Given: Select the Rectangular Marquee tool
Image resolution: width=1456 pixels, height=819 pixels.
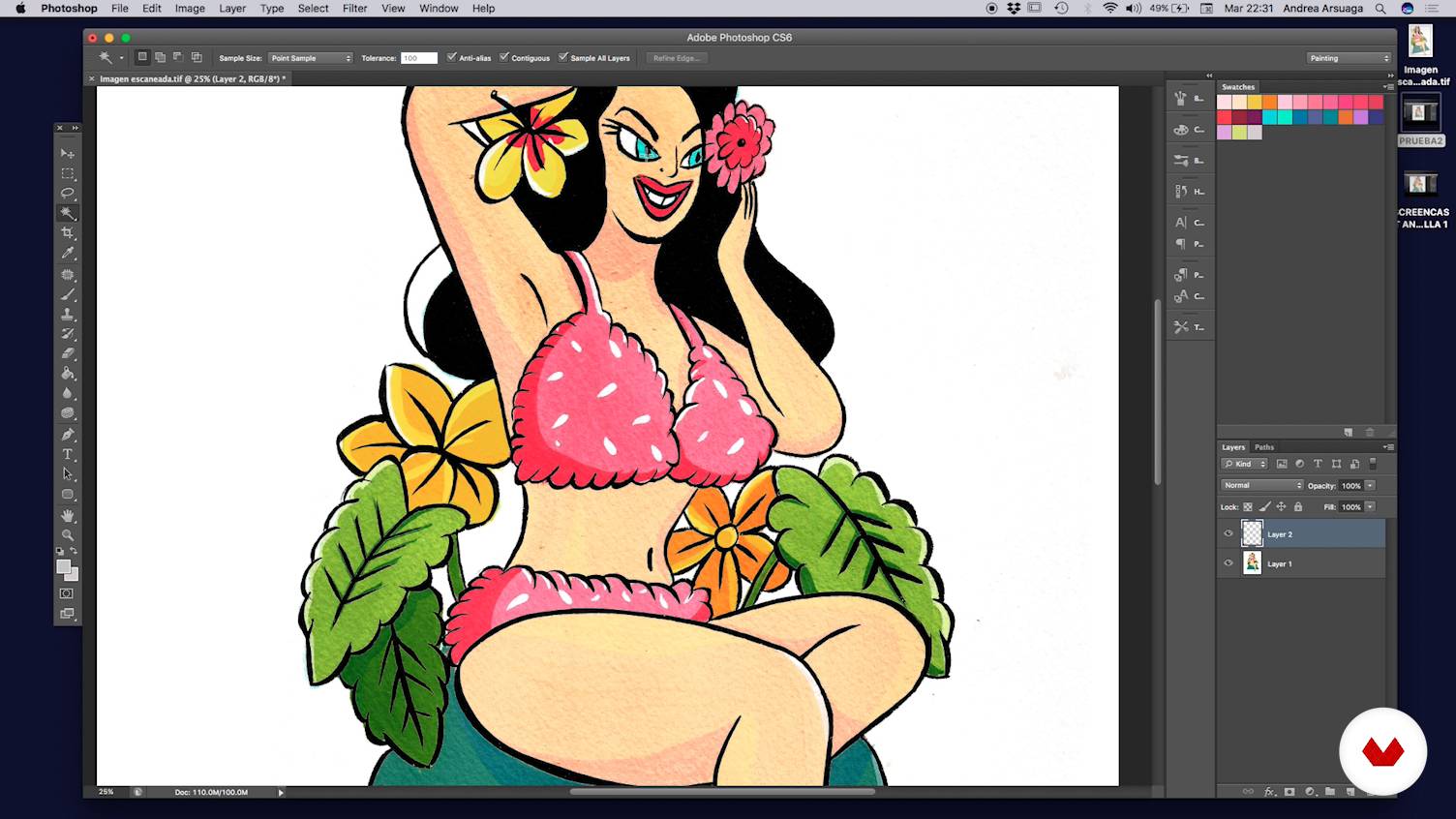Looking at the screenshot, I should tap(67, 173).
